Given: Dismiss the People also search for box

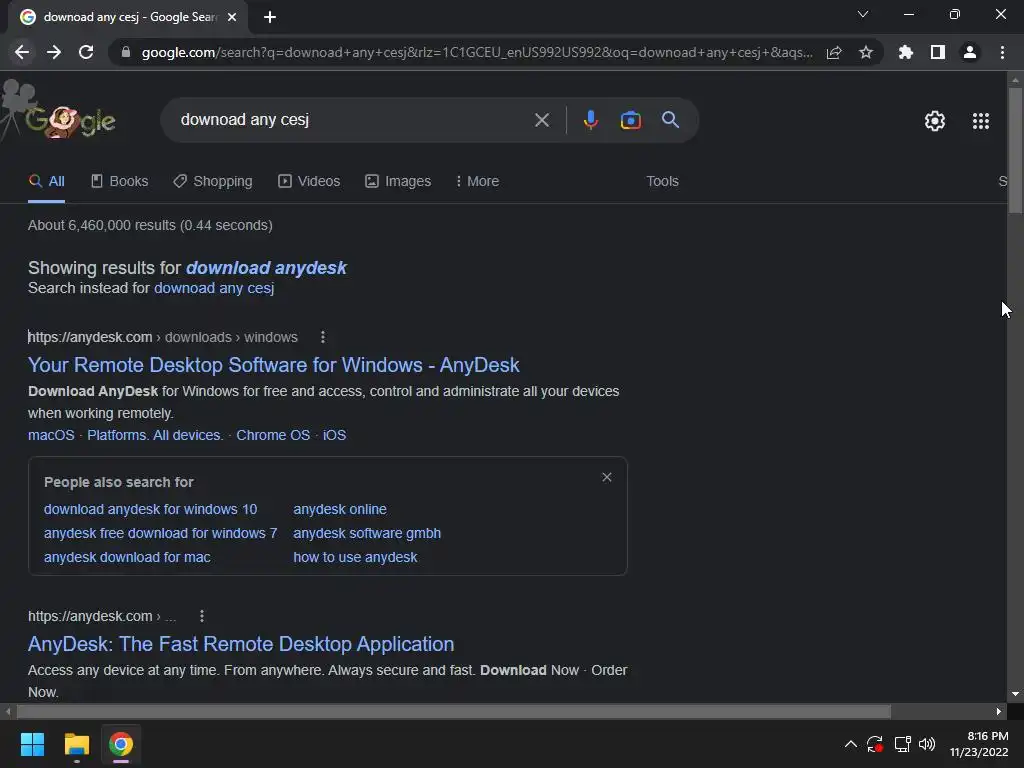Looking at the screenshot, I should click(x=607, y=477).
